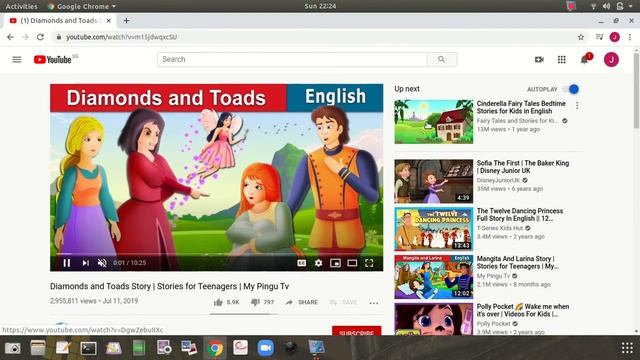Viewport: 640px width, 360px height.
Task: Click the search magnifier button
Action: pyautogui.click(x=441, y=60)
